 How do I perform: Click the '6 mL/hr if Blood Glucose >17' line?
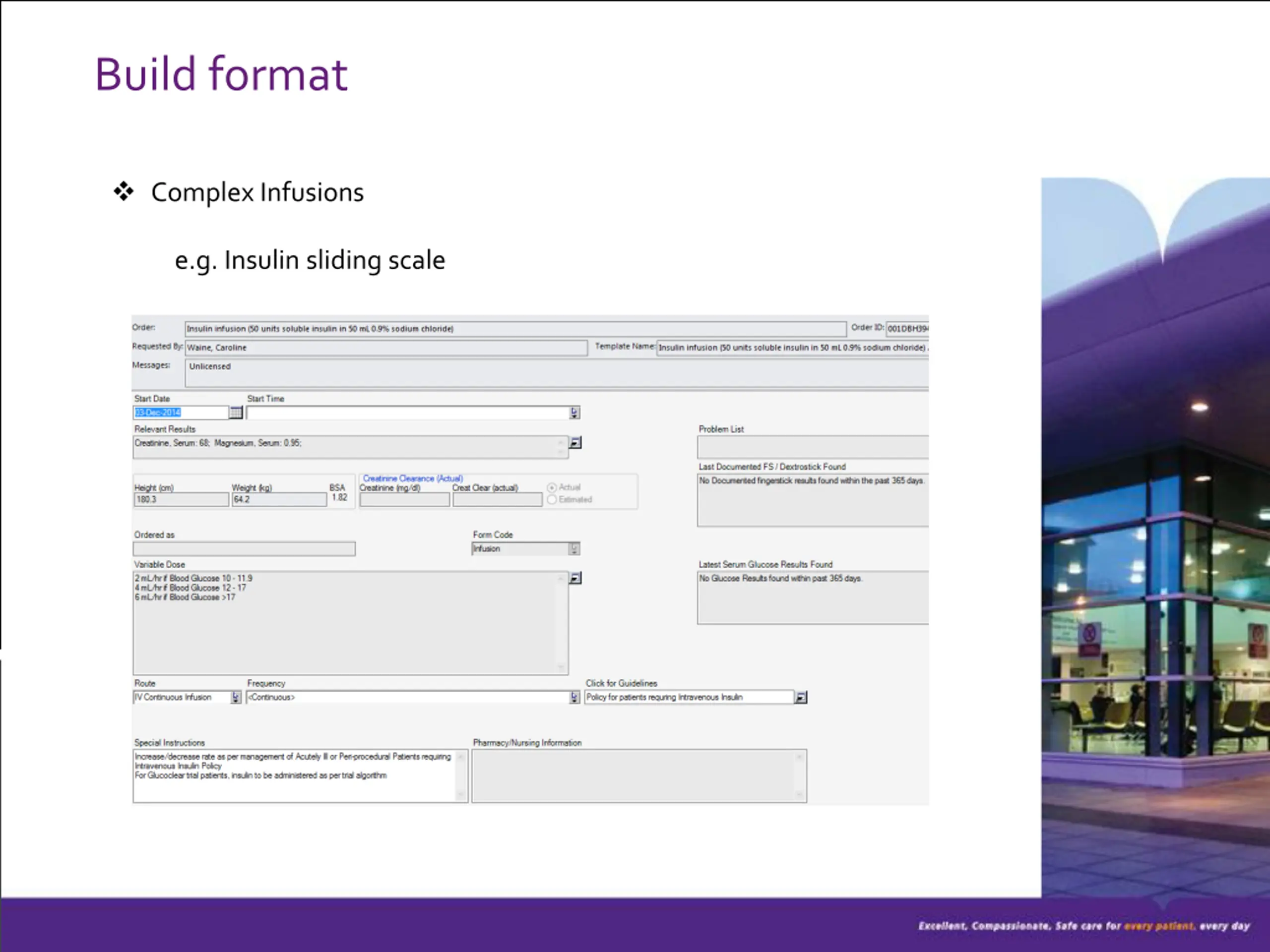coord(186,597)
